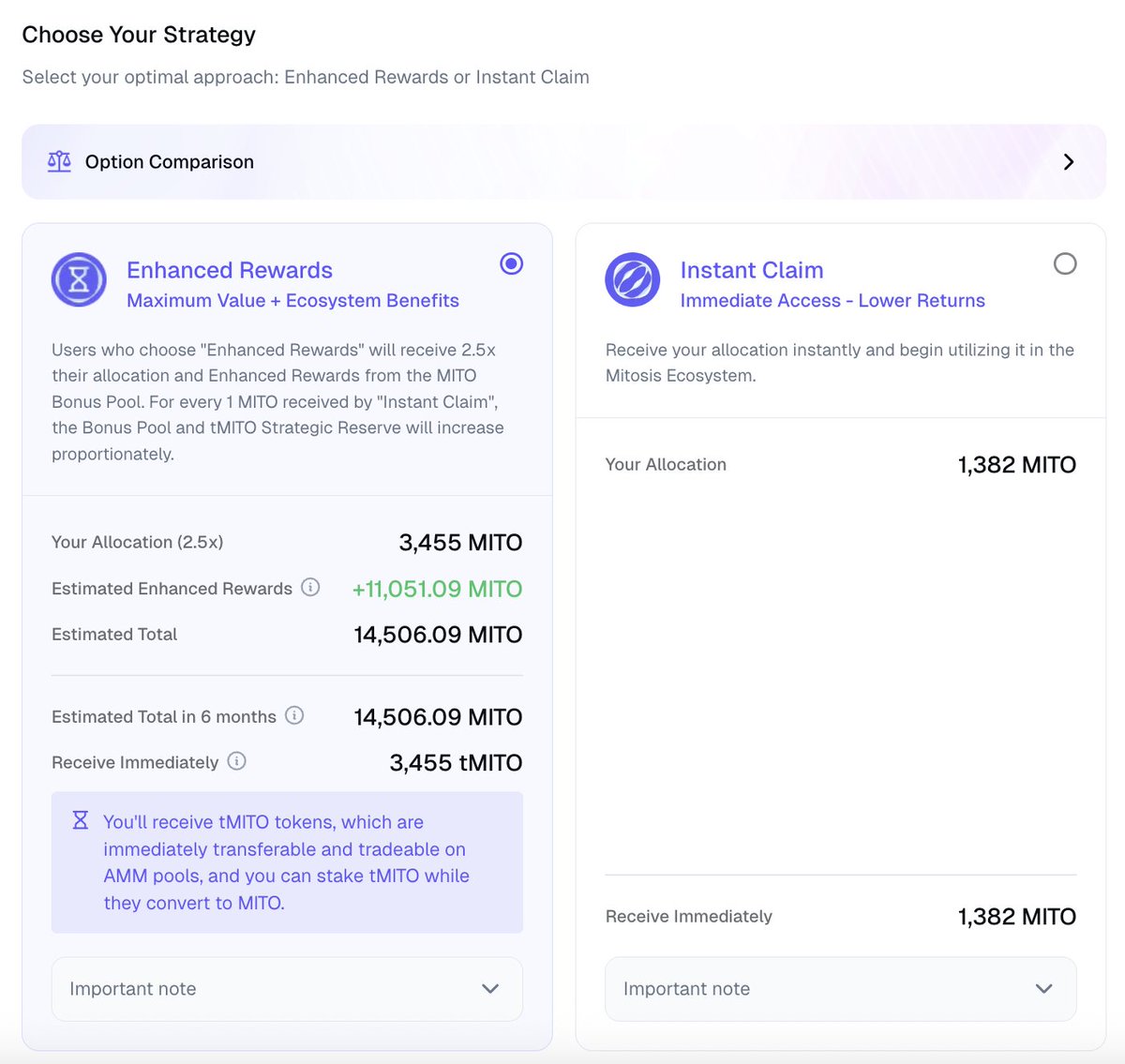Screen dimensions: 1125x1064
Task: Click the Enhanced Rewards hourglass logo
Action: pyautogui.click(x=79, y=279)
